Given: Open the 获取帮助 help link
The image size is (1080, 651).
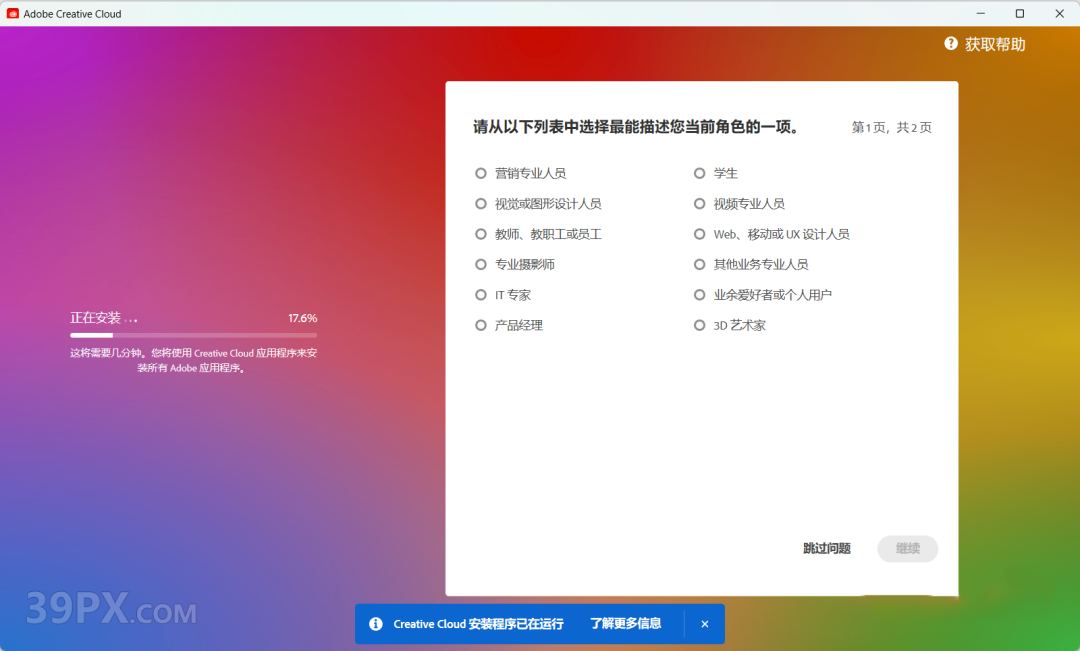Looking at the screenshot, I should 995,44.
